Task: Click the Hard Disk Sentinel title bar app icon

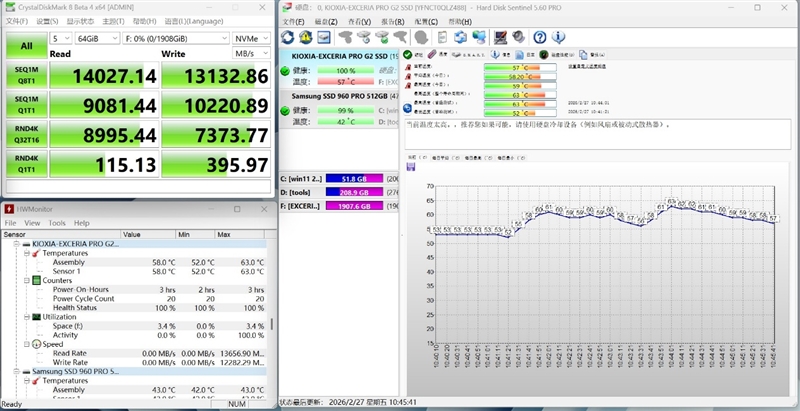Action: click(287, 7)
